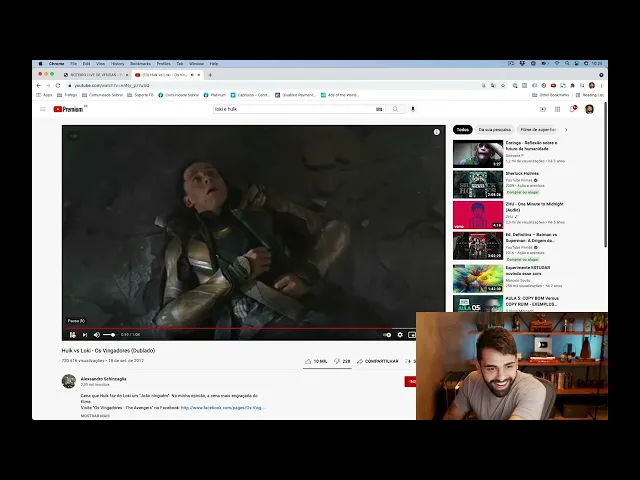Select the 'Da sua pesquisa' filter chip
This screenshot has height=480, width=640.
point(494,130)
